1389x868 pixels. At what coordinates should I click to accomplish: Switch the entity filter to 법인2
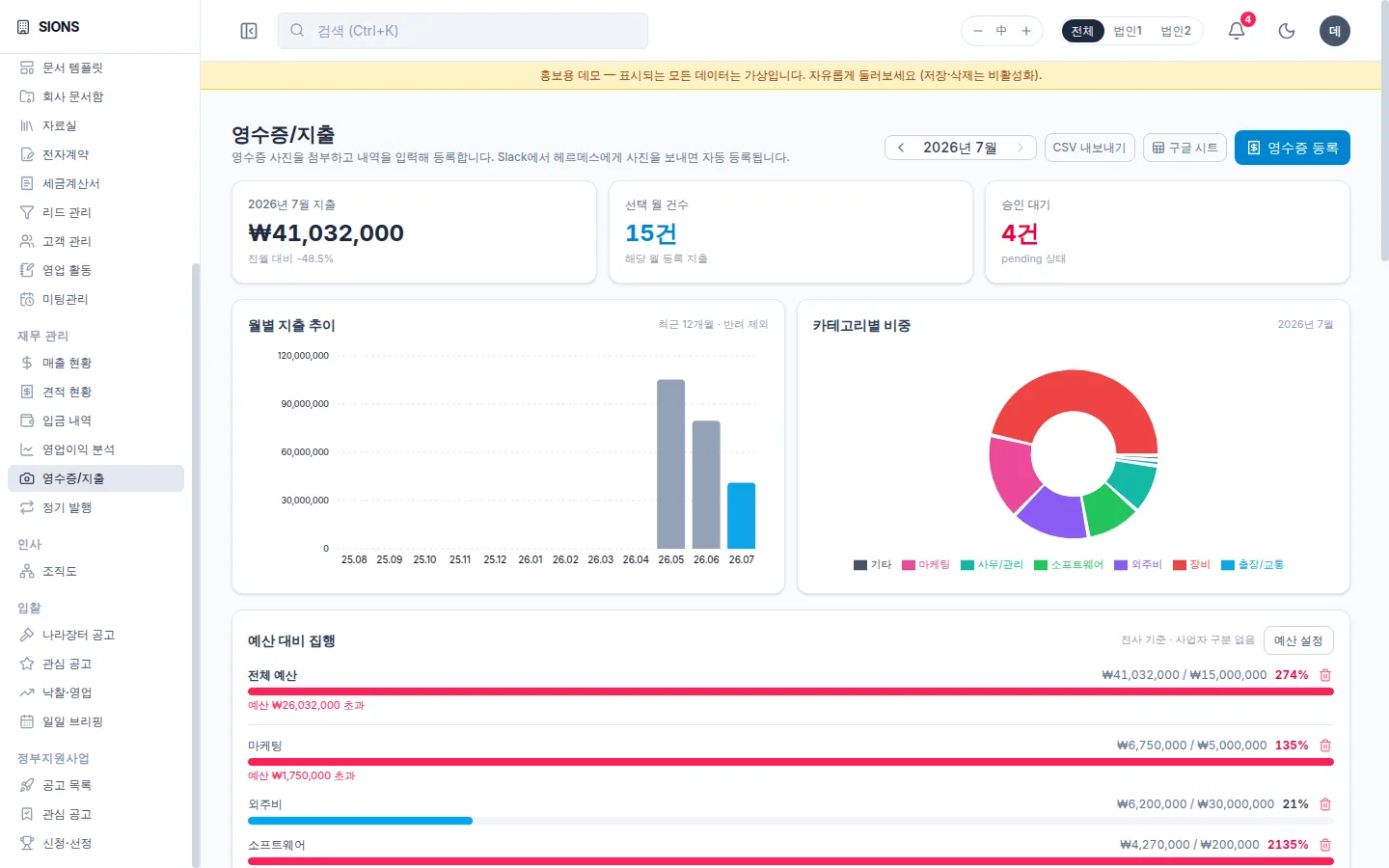coord(1176,31)
